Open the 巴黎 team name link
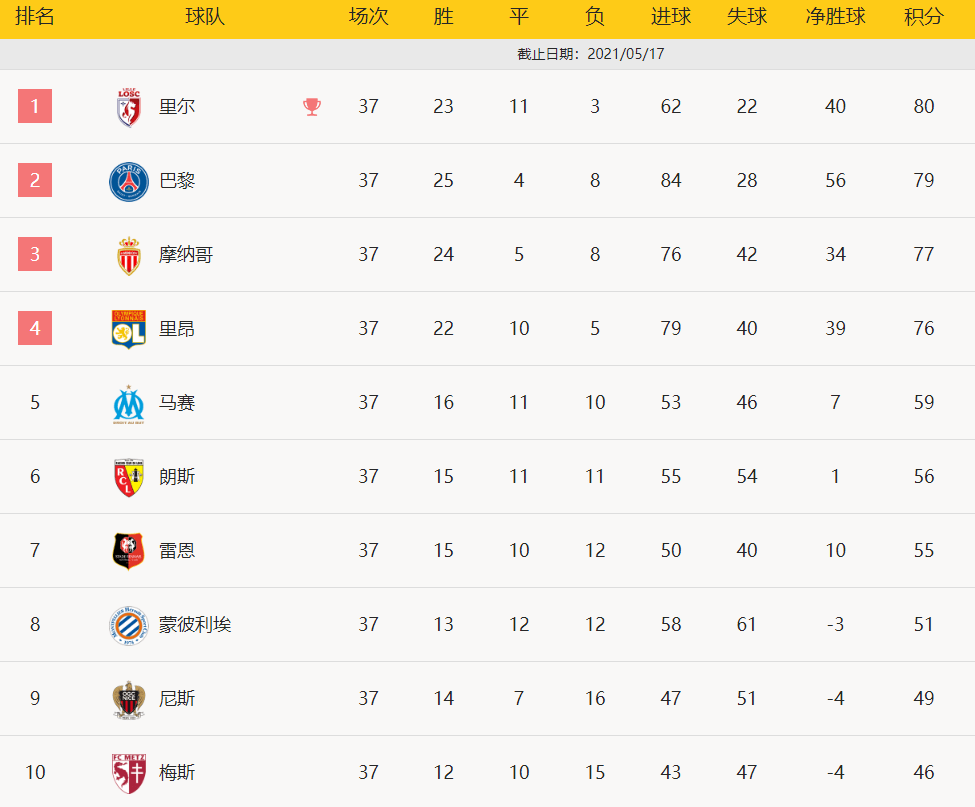The height and width of the screenshot is (807, 975). [177, 181]
